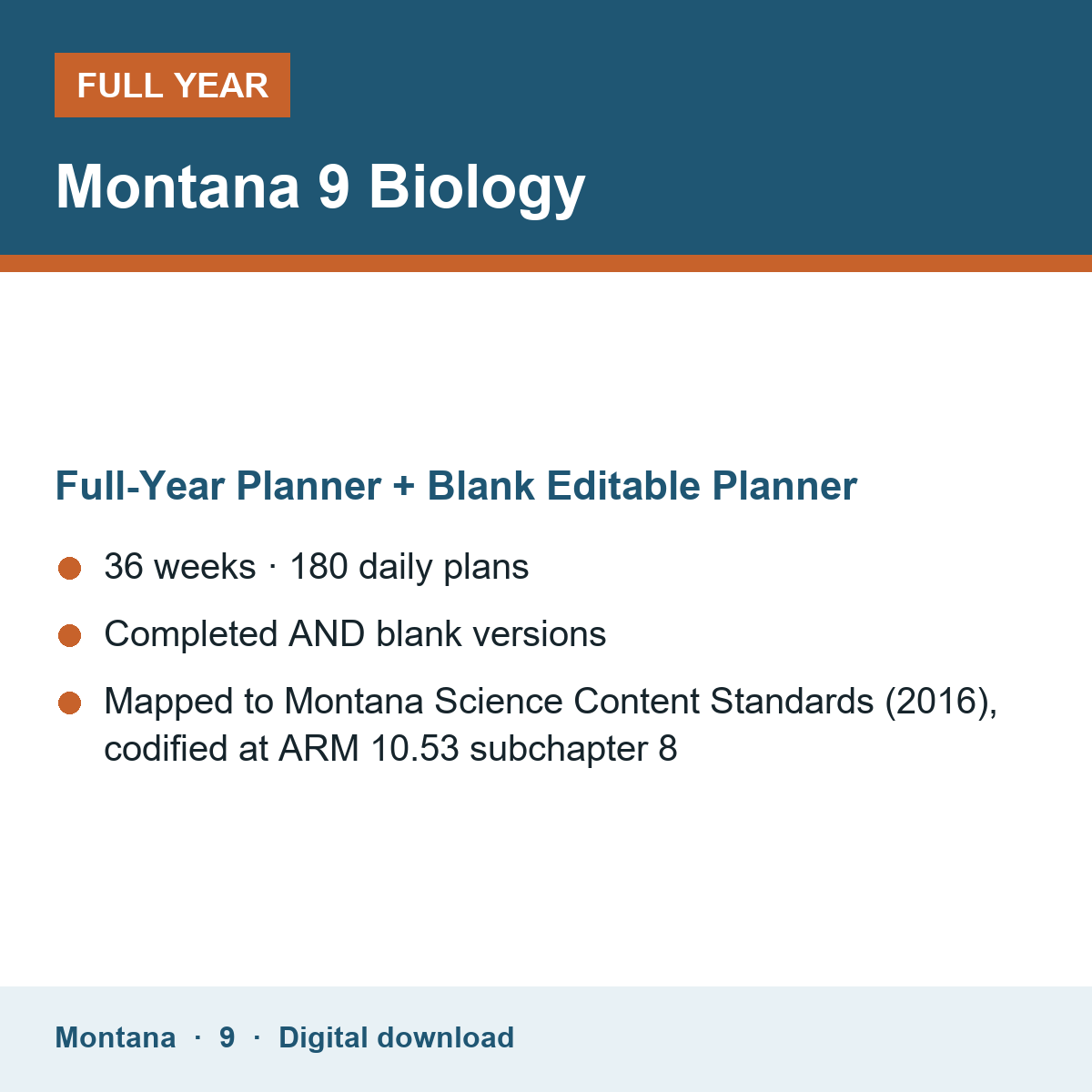Click the bullet dot beside Completed AND blank versions
Screen dimensions: 1092x1092
pos(70,635)
